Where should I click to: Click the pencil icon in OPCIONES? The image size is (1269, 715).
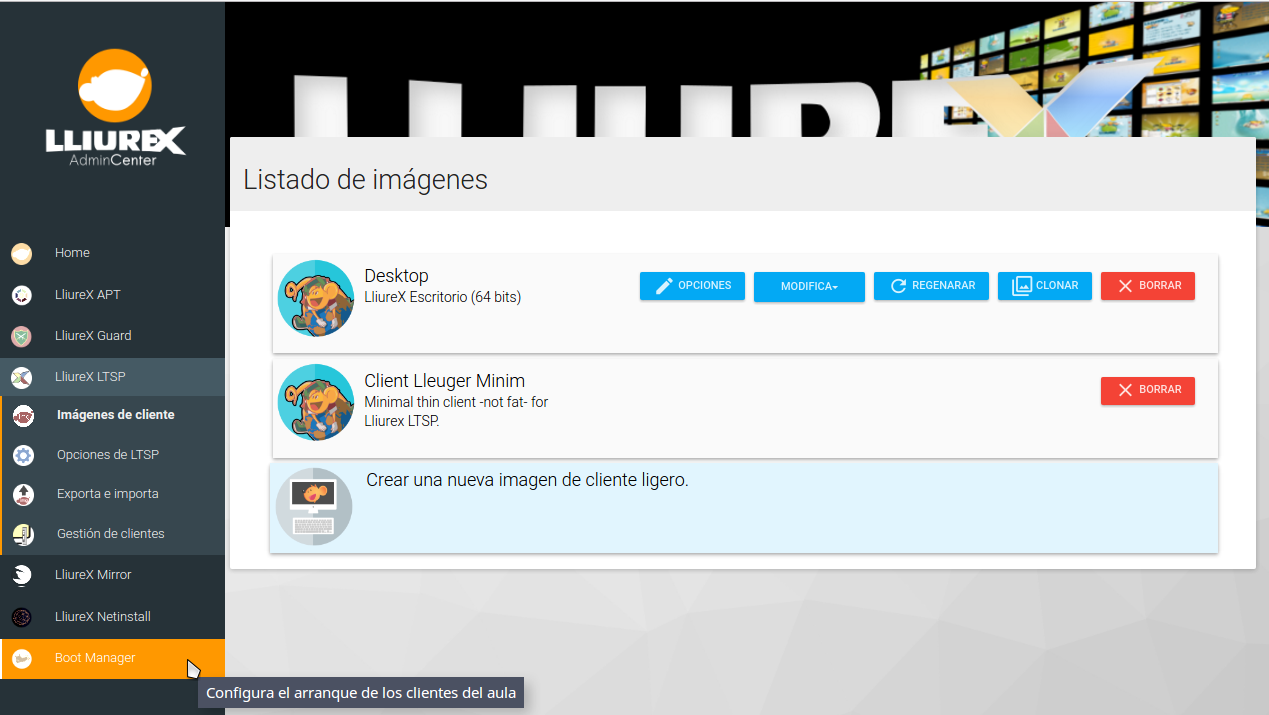tap(664, 286)
